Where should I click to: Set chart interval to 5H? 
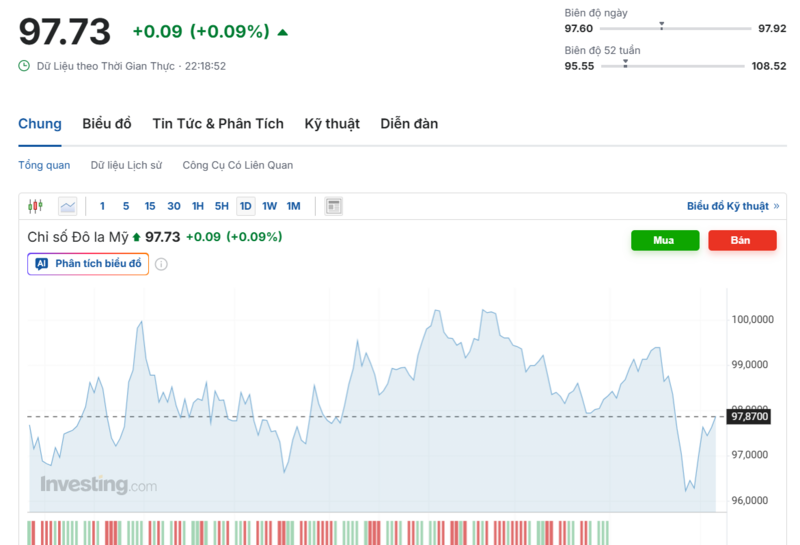pos(221,206)
